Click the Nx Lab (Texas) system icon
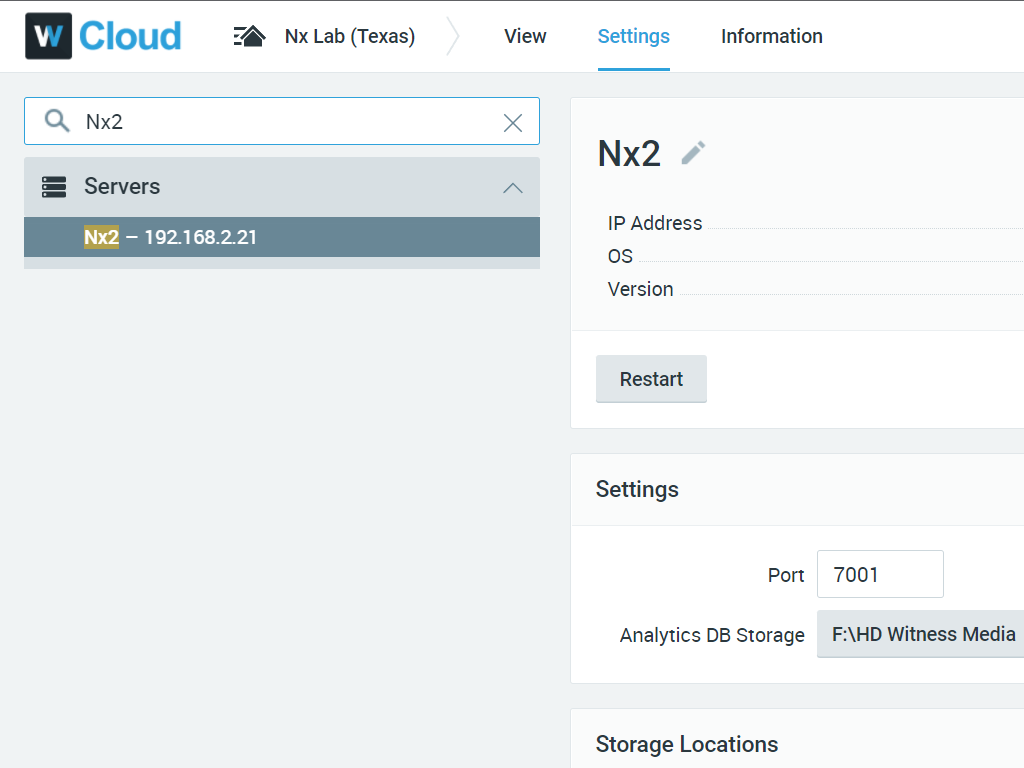This screenshot has height=768, width=1024. pos(249,37)
